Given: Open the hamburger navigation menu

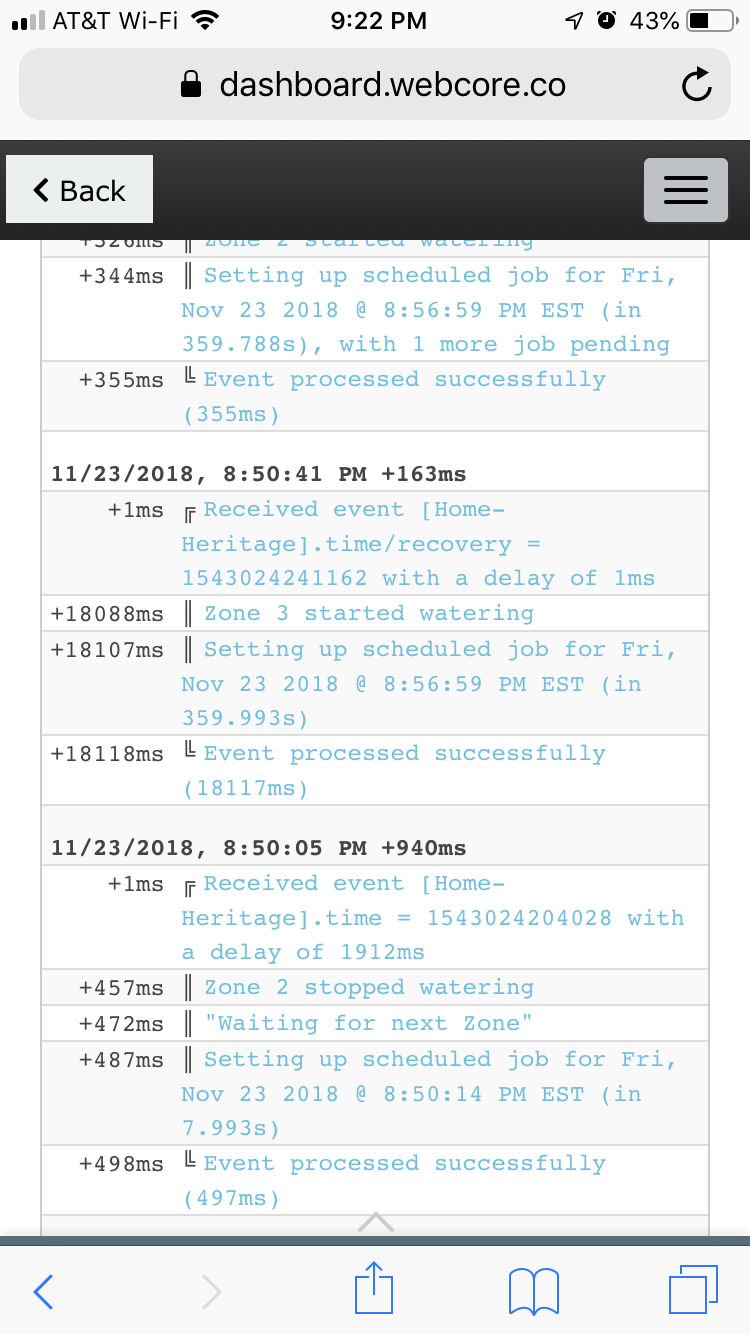Looking at the screenshot, I should [x=686, y=190].
